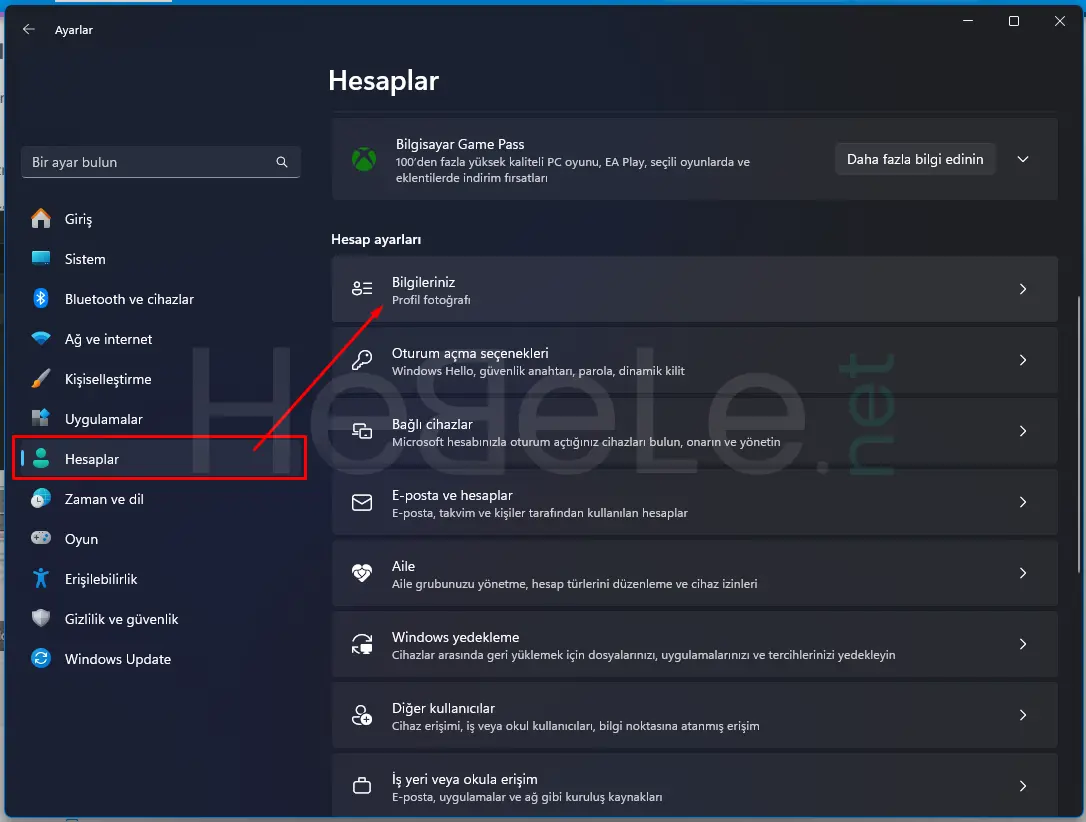Open the Oturum açma seçenekleri row
Viewport: 1086px width, 822px height.
pos(695,360)
